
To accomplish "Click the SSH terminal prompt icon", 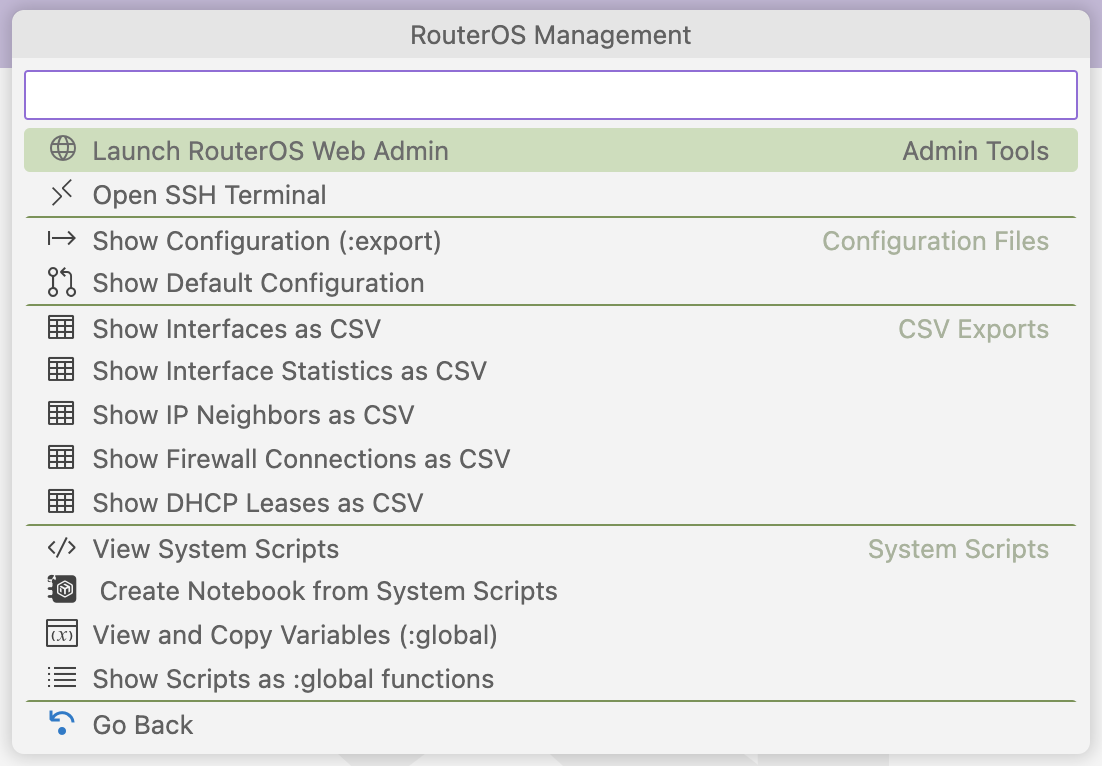I will (x=62, y=194).
